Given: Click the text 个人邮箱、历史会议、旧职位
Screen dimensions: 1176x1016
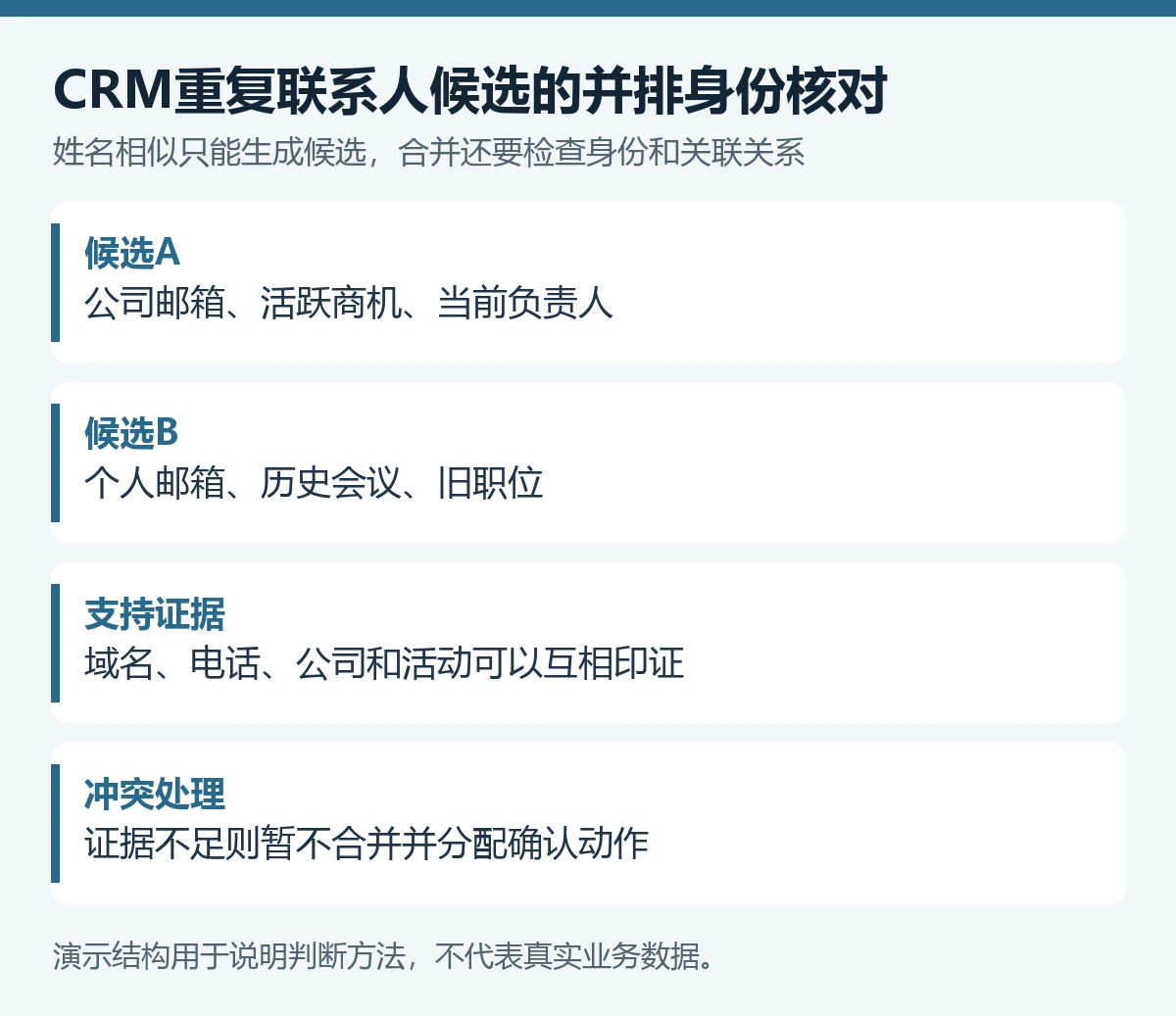Looking at the screenshot, I should pos(314,483).
